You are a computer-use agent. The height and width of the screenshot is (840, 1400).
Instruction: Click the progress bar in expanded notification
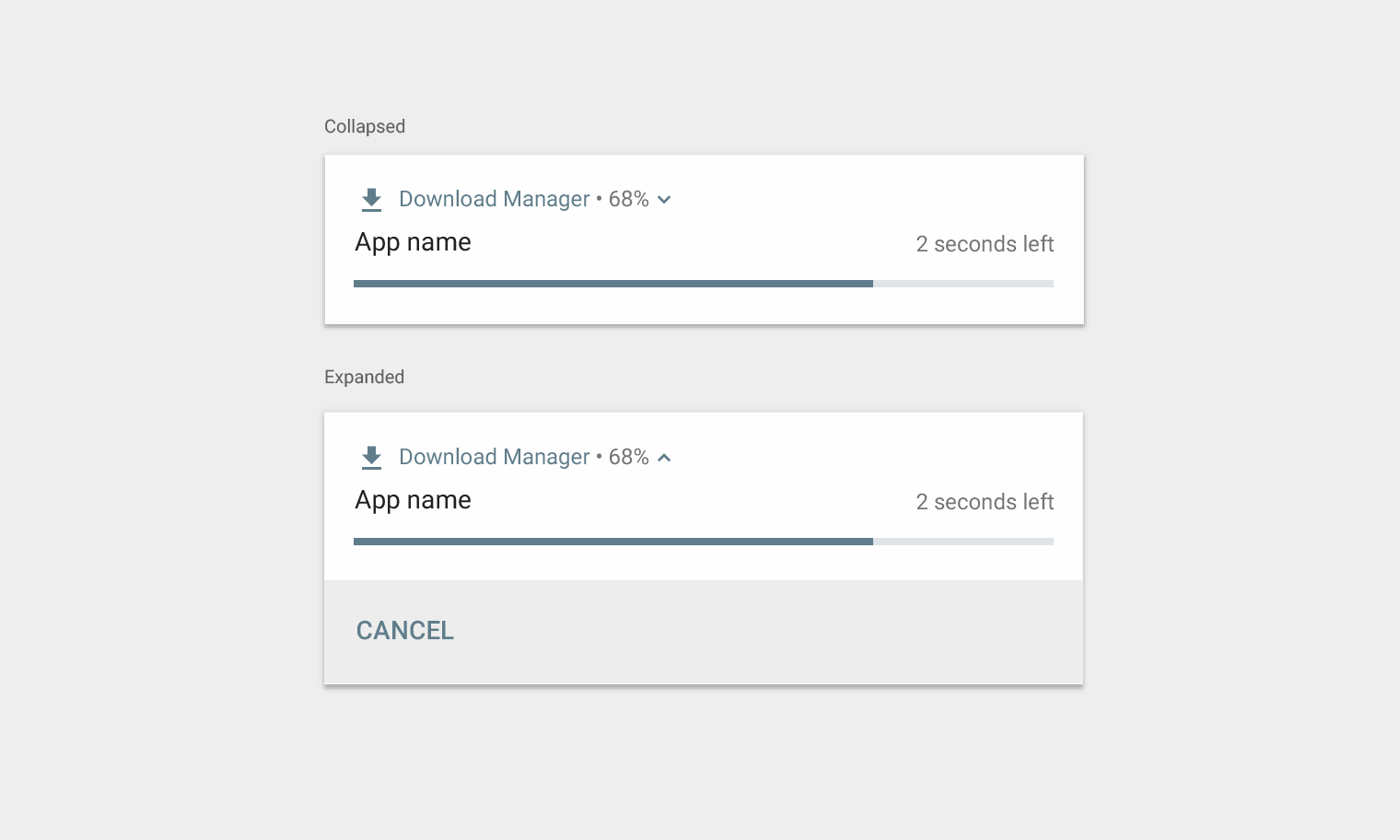tap(704, 542)
